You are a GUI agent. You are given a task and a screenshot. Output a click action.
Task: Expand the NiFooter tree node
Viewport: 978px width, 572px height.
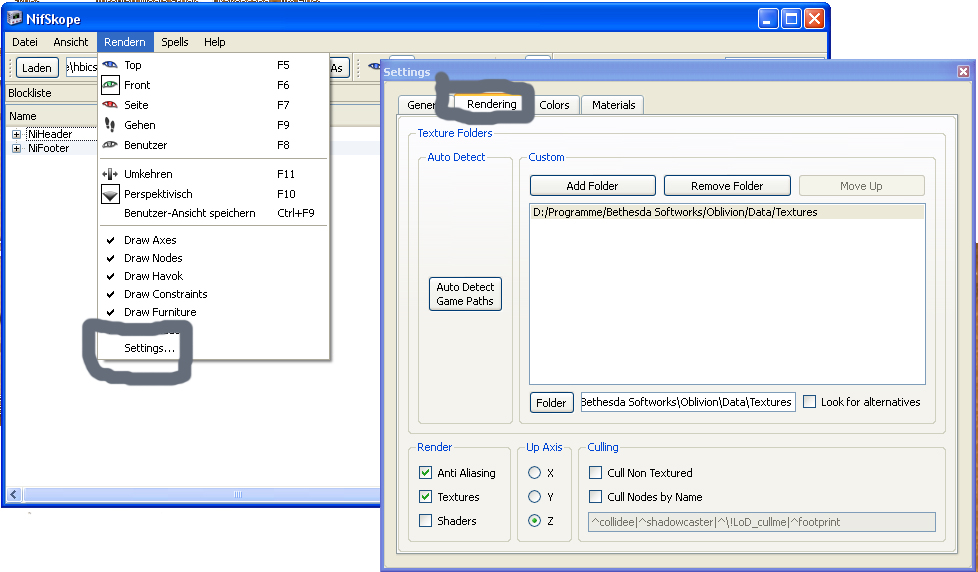coord(17,149)
